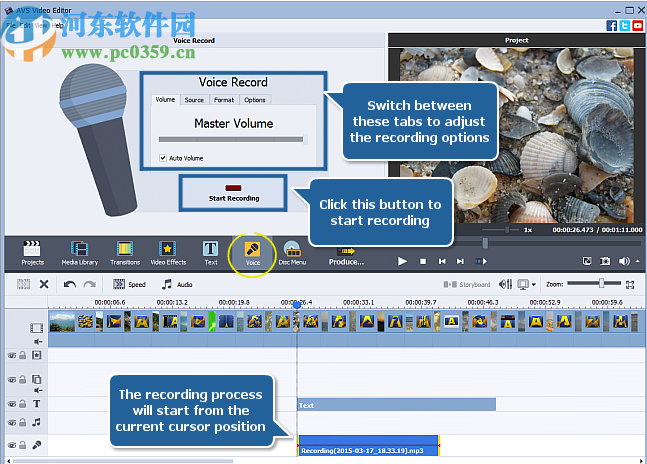Lock the voice recording track
This screenshot has width=647, height=464.
coord(23,445)
